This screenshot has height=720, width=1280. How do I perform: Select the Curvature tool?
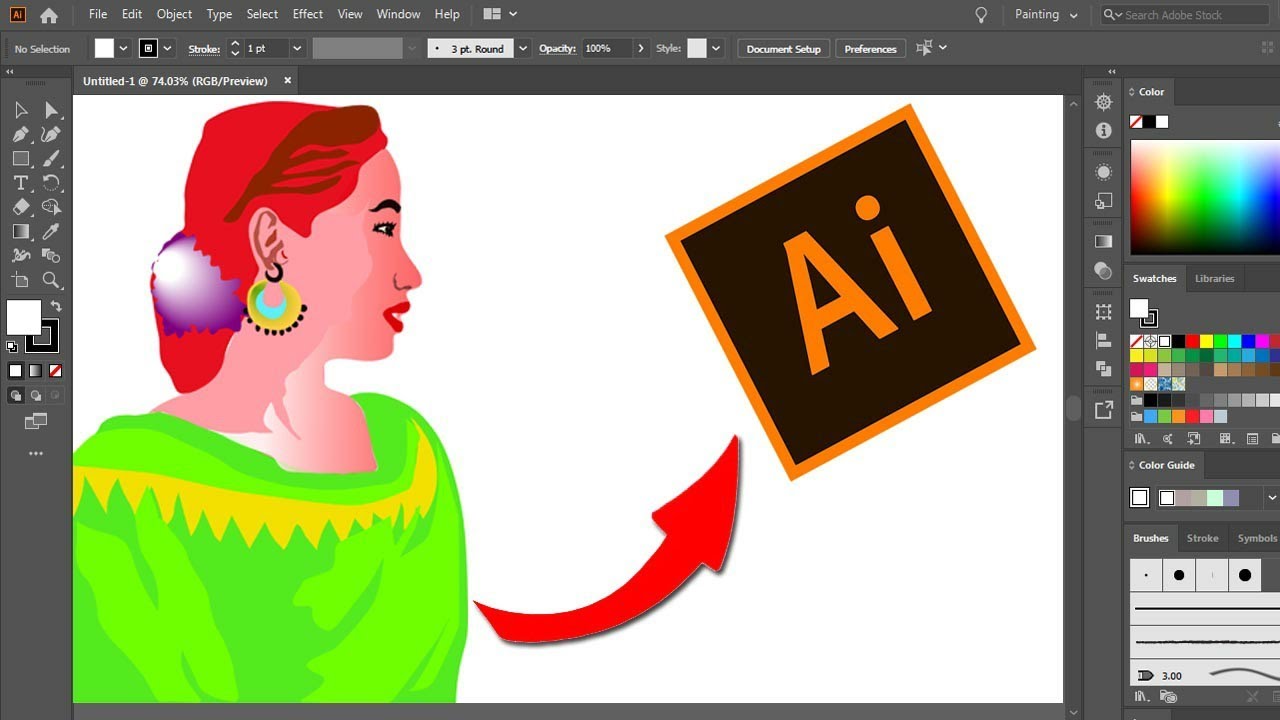(51, 134)
